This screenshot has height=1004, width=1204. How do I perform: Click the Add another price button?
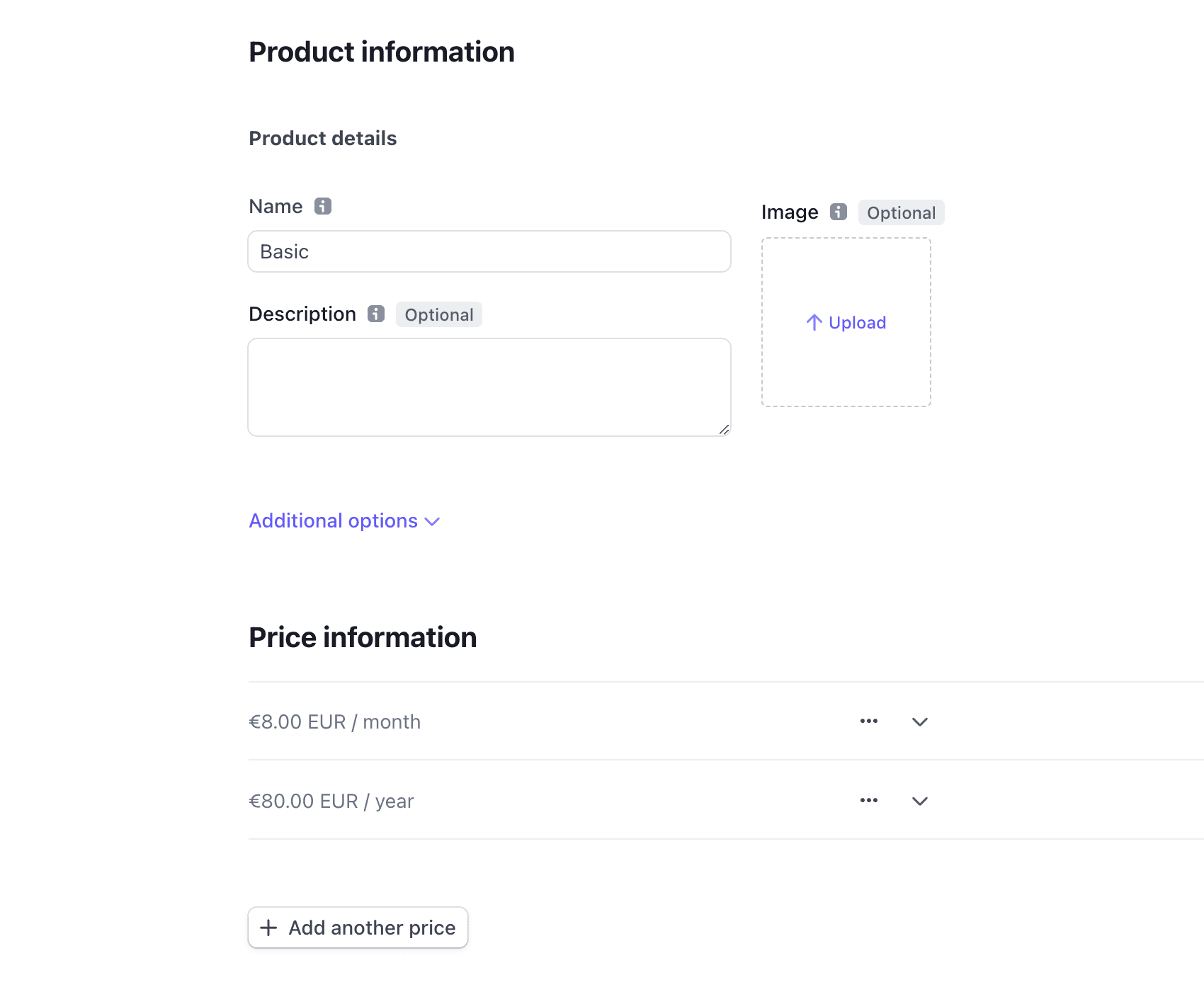coord(358,928)
